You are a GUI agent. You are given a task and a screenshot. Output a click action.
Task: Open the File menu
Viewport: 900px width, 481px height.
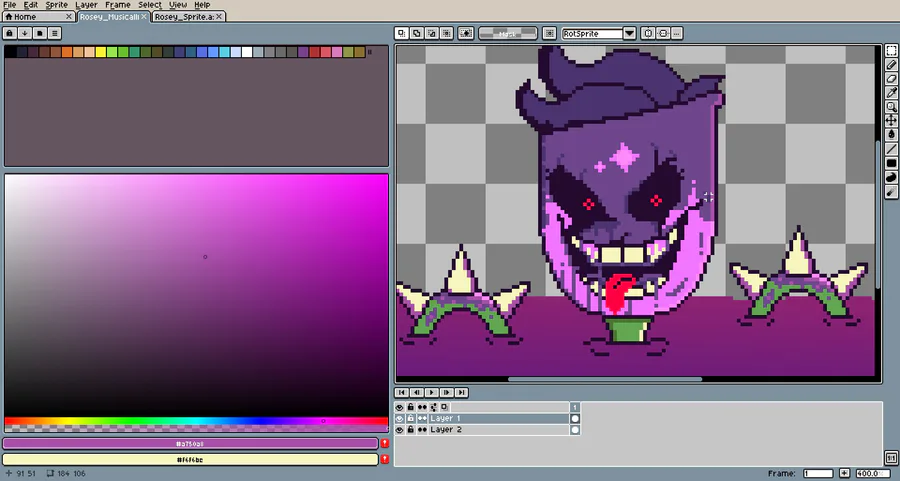(10, 5)
